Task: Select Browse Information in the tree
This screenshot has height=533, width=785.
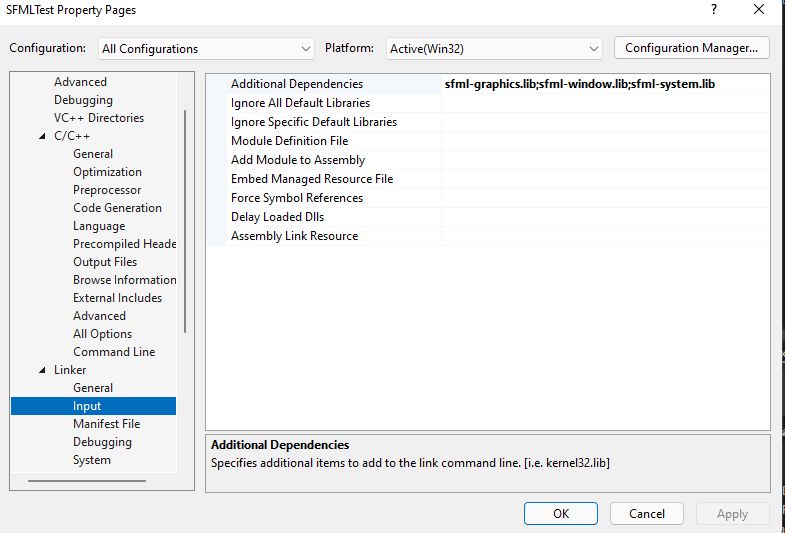Action: click(x=124, y=280)
